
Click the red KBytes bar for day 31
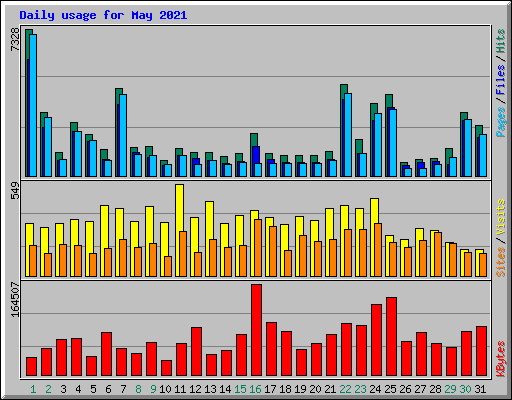[481, 351]
